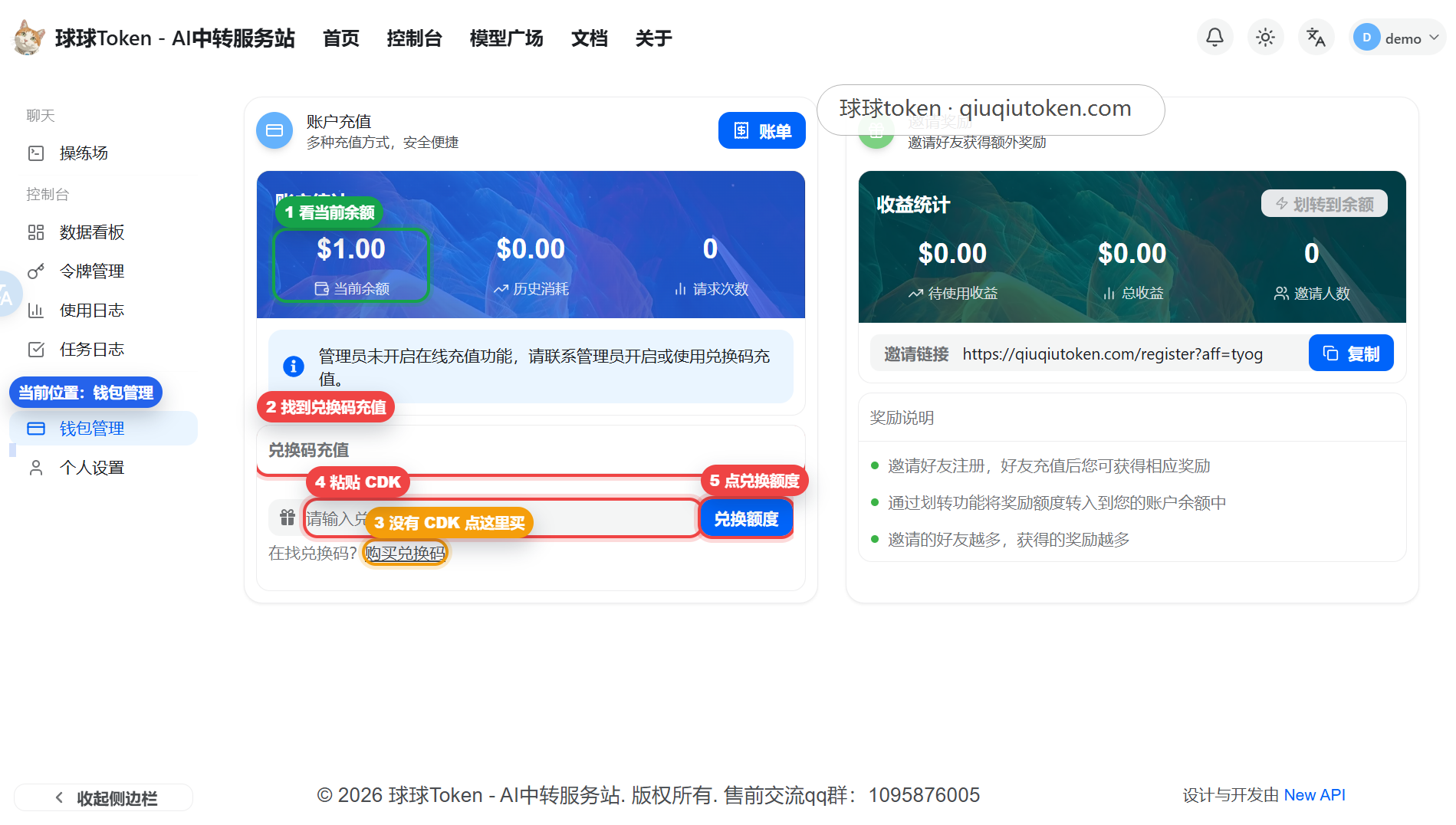Follow the 购买兑换码 link
This screenshot has width=1456, height=825.
coord(406,554)
